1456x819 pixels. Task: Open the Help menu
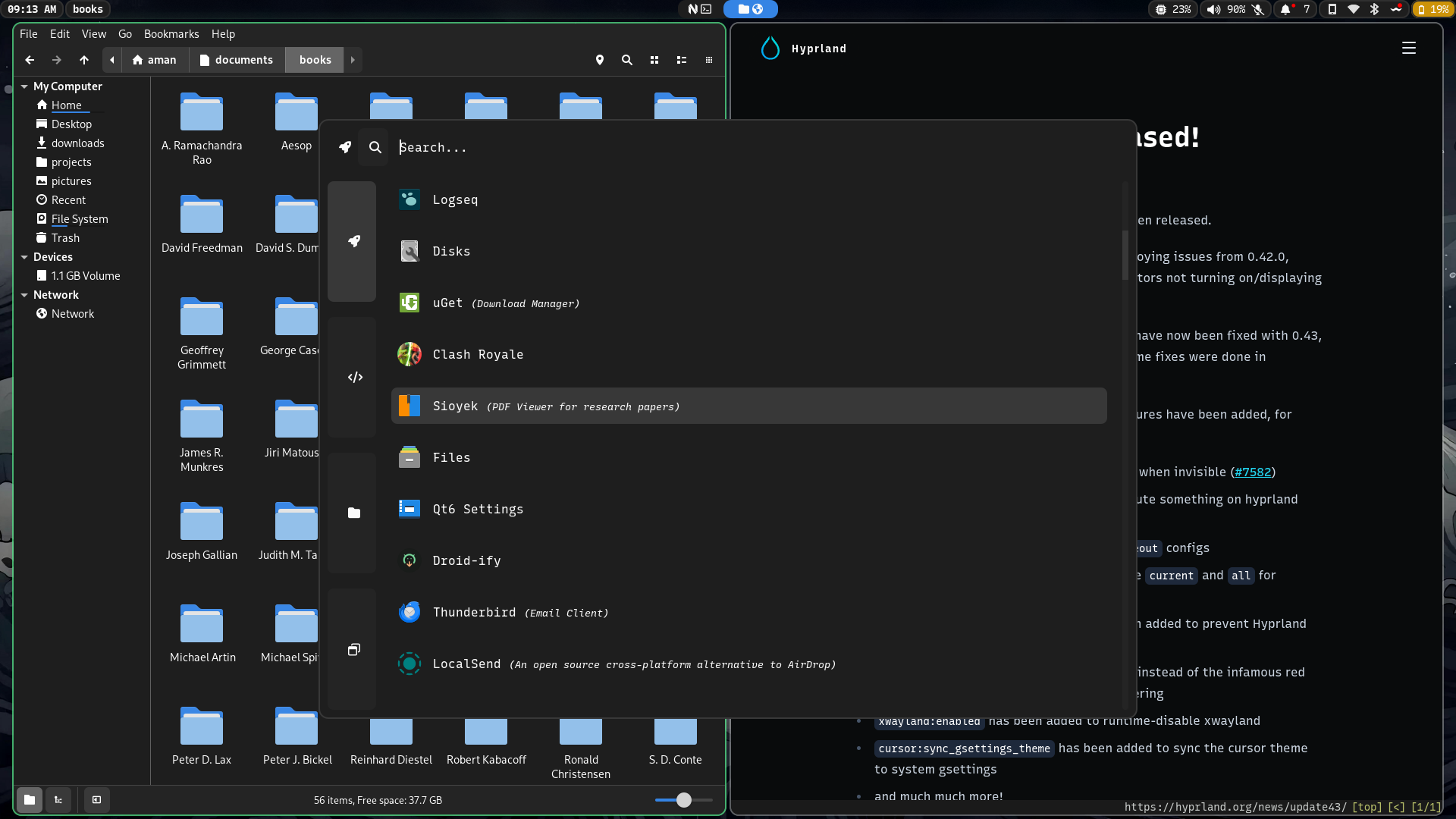tap(223, 34)
